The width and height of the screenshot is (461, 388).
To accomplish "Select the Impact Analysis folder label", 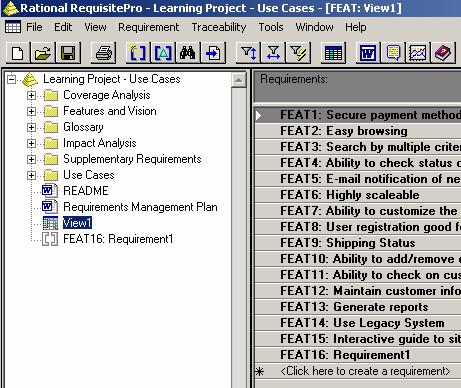I will click(100, 143).
